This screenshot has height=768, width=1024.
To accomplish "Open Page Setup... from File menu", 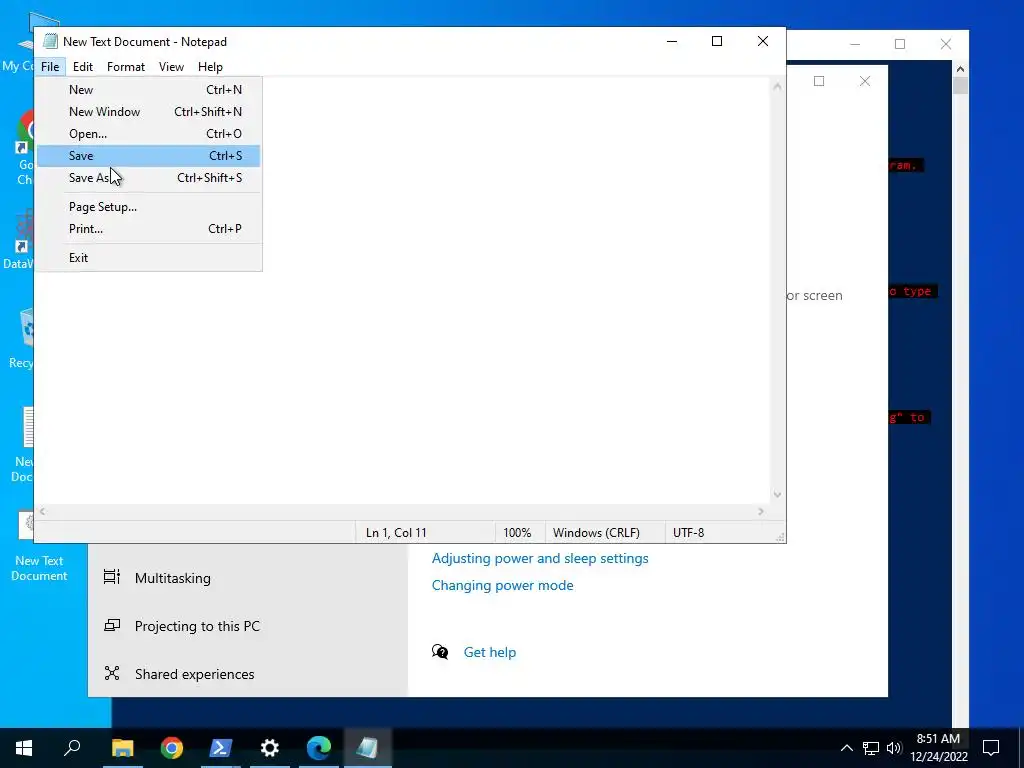I will (x=148, y=207).
